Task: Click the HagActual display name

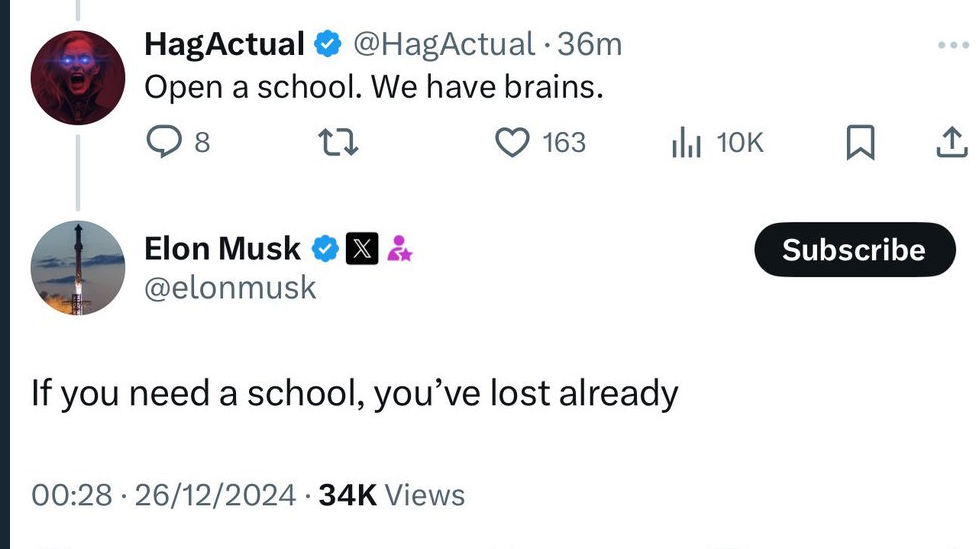Action: pos(224,44)
